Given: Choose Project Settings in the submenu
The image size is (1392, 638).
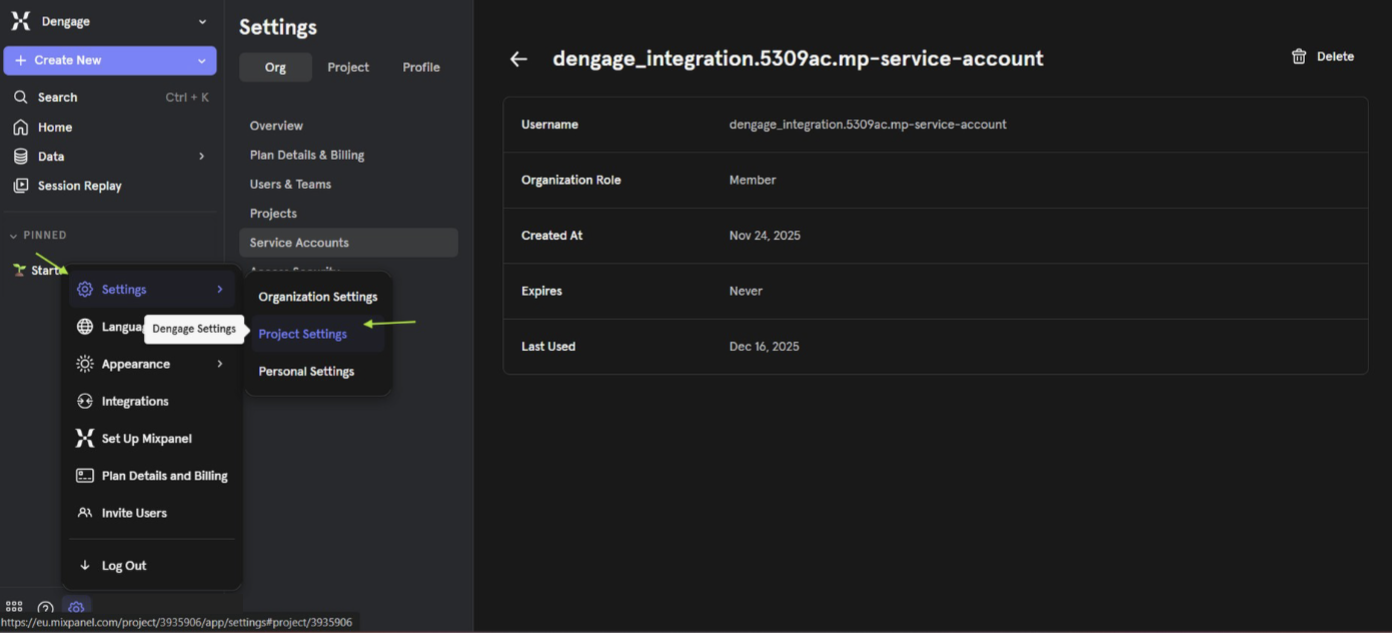Looking at the screenshot, I should pyautogui.click(x=303, y=334).
